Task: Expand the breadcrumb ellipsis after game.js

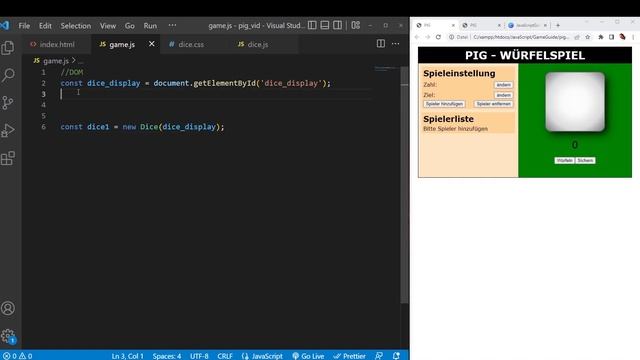Action: (x=81, y=61)
